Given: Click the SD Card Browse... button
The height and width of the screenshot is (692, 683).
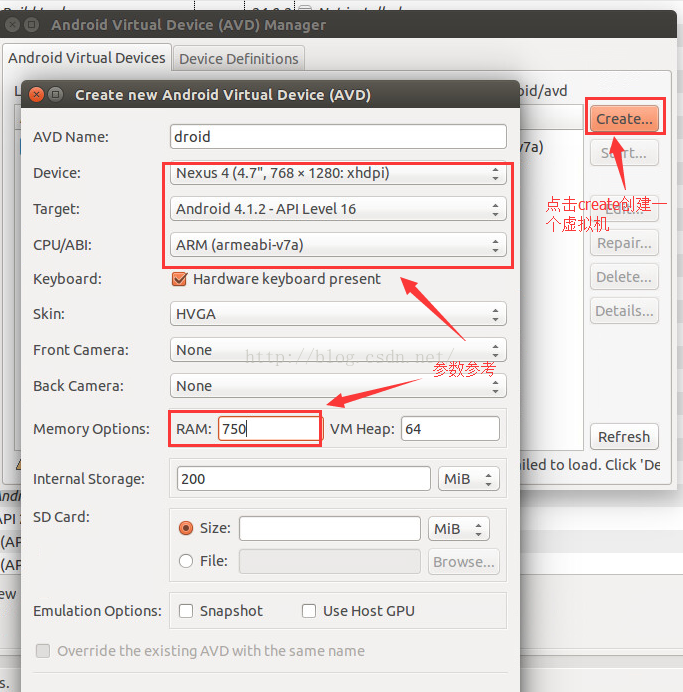Looking at the screenshot, I should click(x=463, y=562).
